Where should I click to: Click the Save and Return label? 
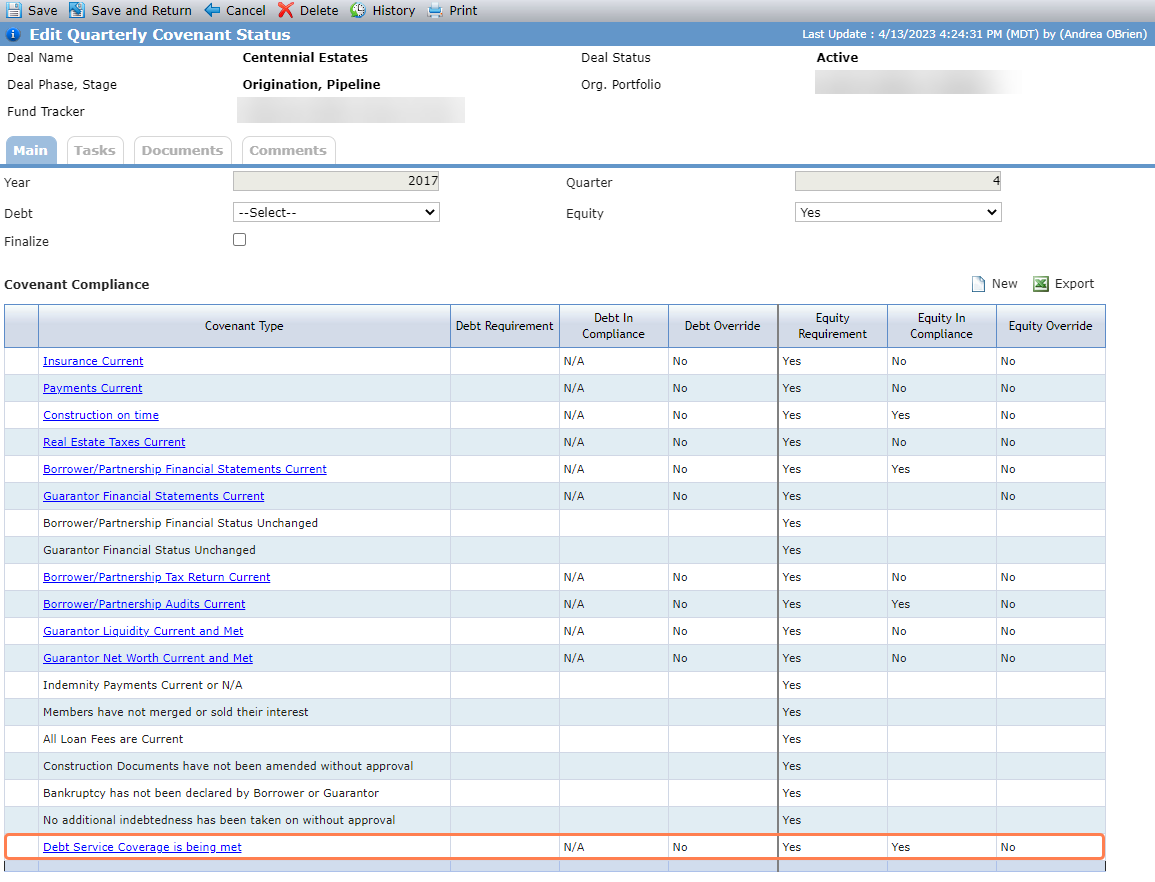[141, 10]
